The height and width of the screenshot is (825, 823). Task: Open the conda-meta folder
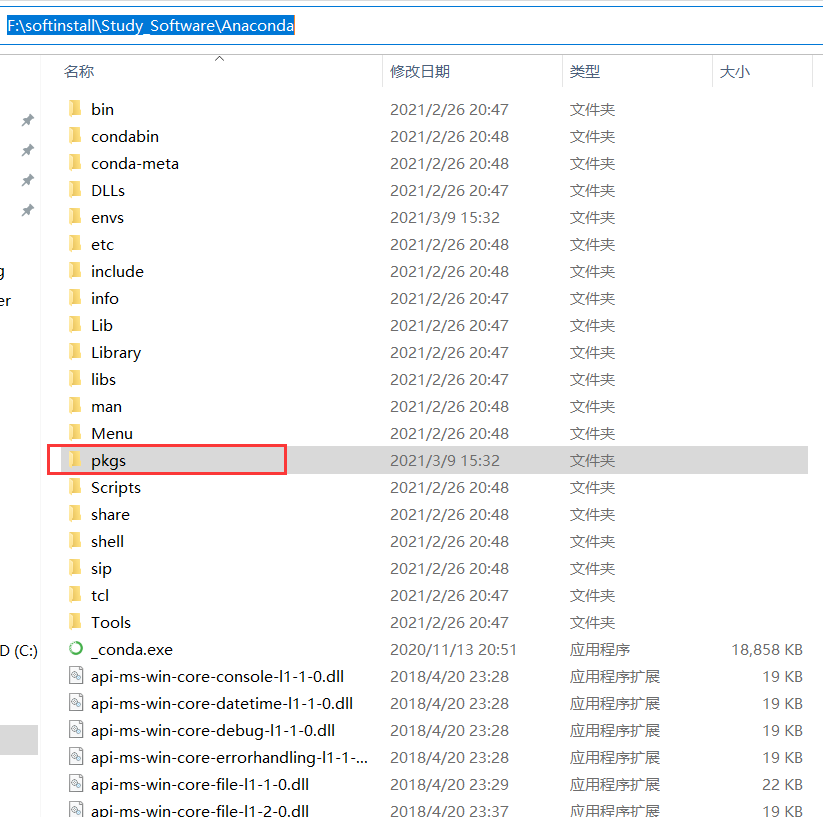(124, 163)
